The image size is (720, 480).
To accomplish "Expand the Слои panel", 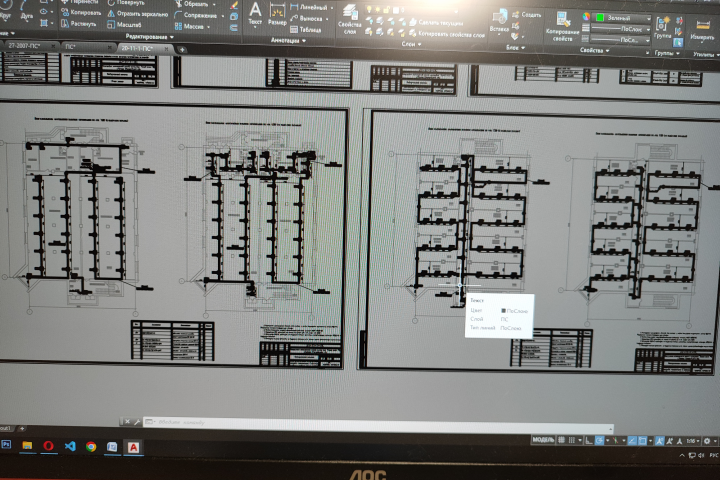I will tap(411, 44).
